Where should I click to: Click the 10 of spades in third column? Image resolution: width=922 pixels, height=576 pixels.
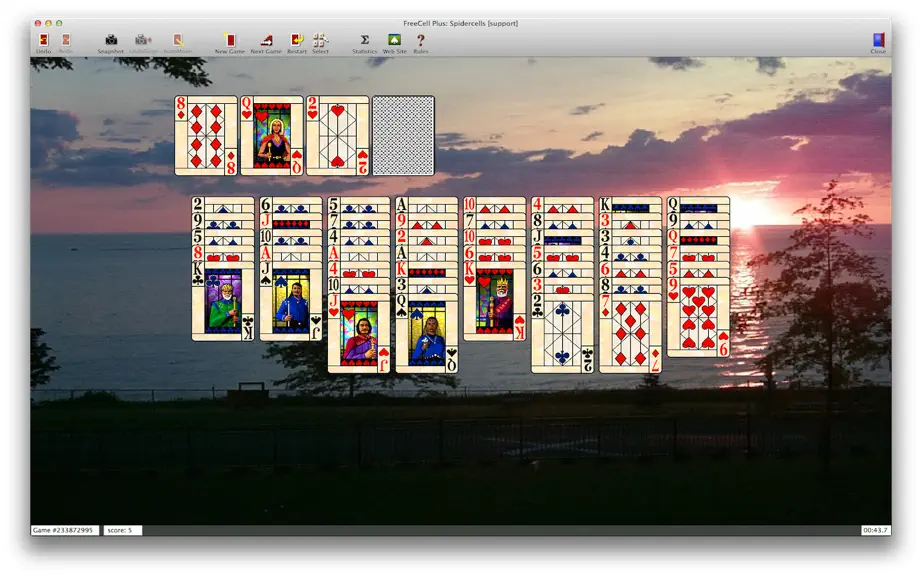(x=359, y=286)
